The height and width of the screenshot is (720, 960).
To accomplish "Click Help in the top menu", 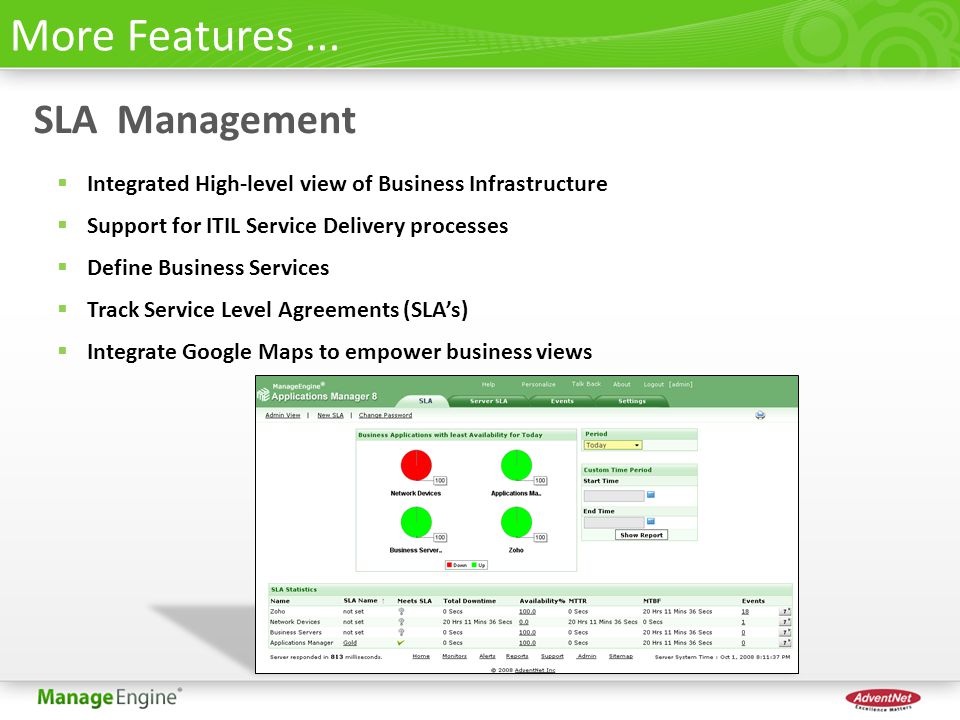I will pyautogui.click(x=488, y=384).
